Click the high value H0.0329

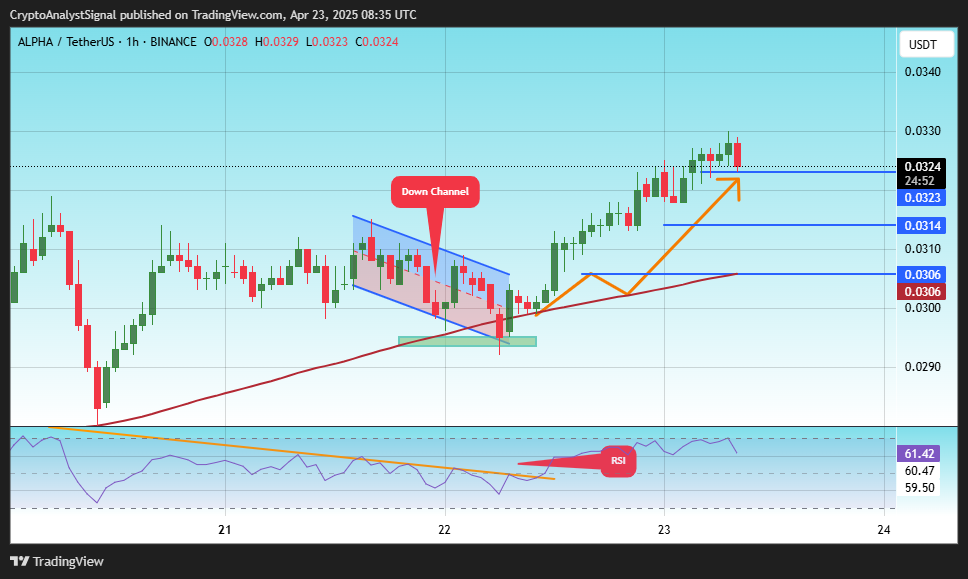pos(277,42)
